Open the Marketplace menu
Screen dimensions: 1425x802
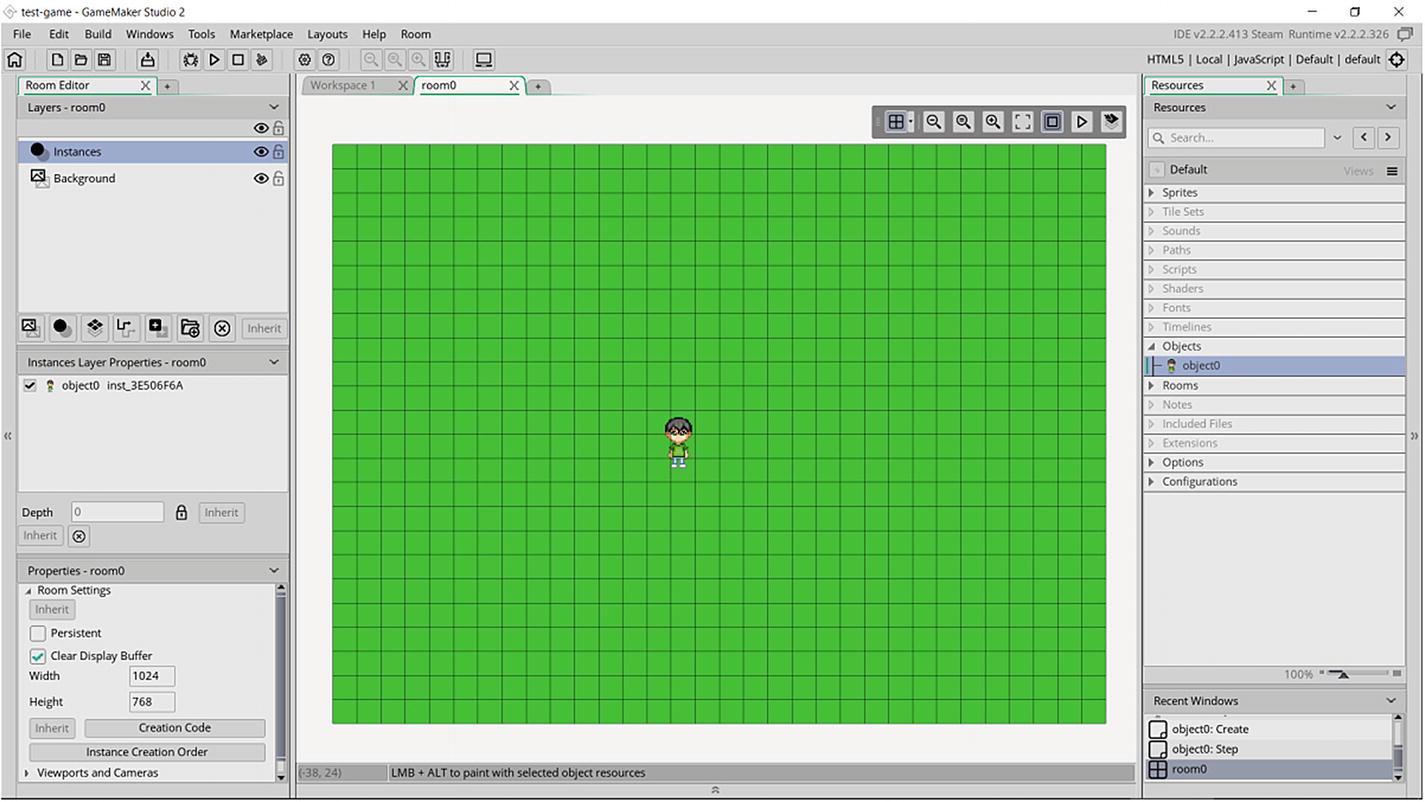pos(261,34)
